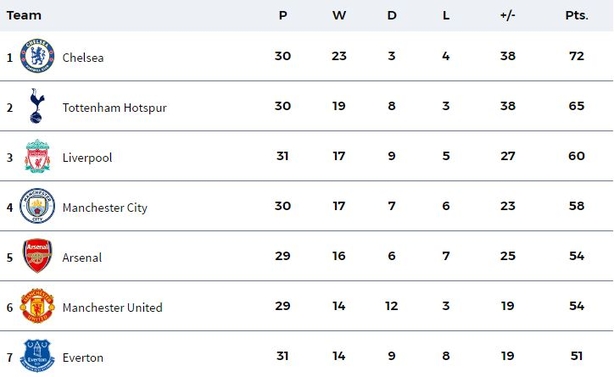Select the Everton team name

coord(83,358)
